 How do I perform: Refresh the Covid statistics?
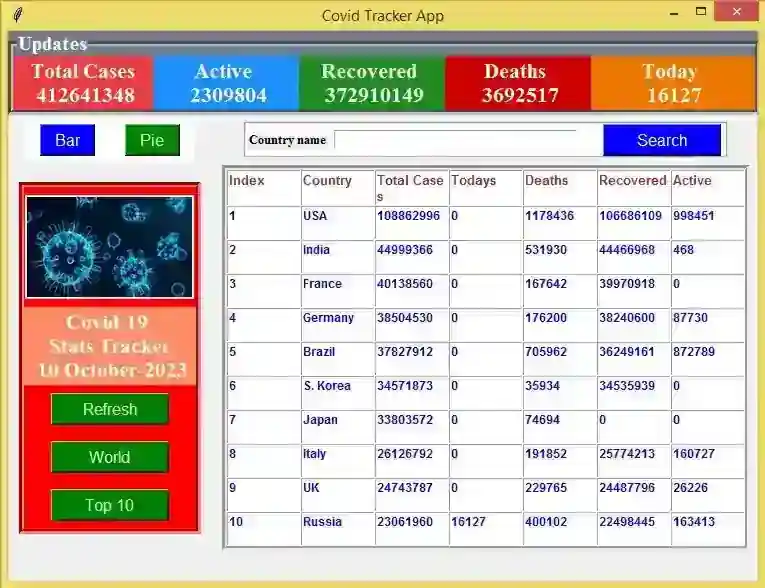(x=110, y=409)
